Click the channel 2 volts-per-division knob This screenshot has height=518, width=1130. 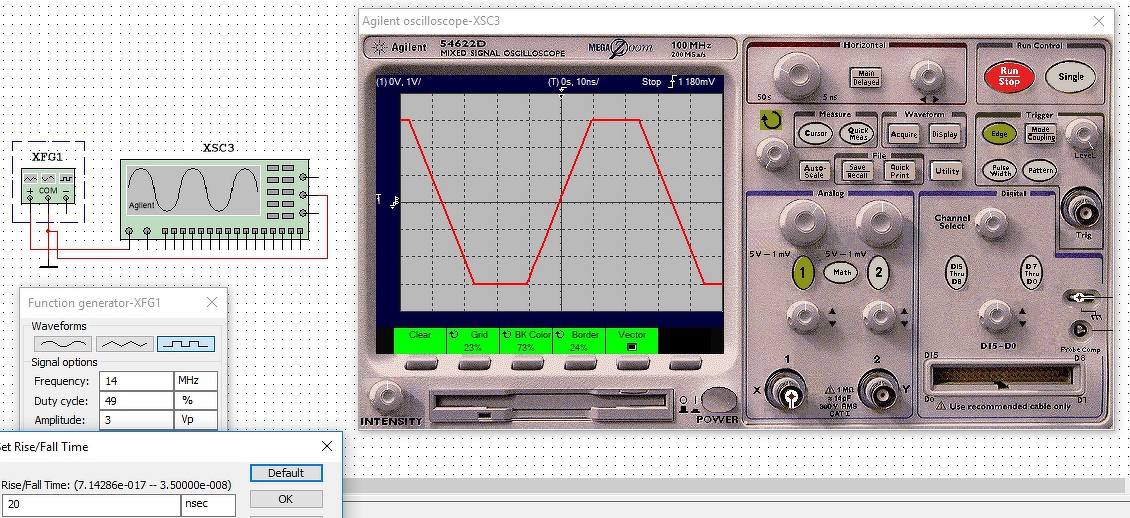(x=877, y=222)
